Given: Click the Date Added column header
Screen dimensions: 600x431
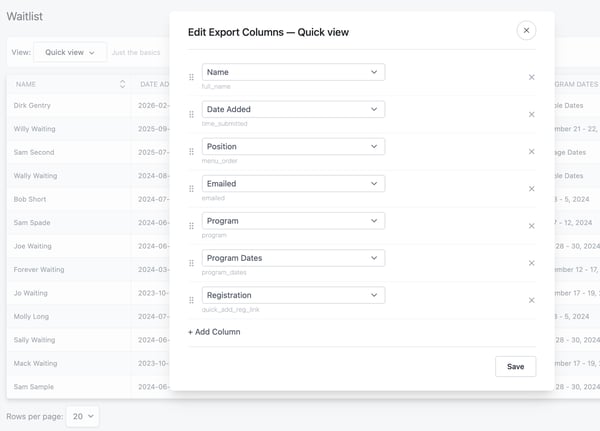Looking at the screenshot, I should point(155,84).
